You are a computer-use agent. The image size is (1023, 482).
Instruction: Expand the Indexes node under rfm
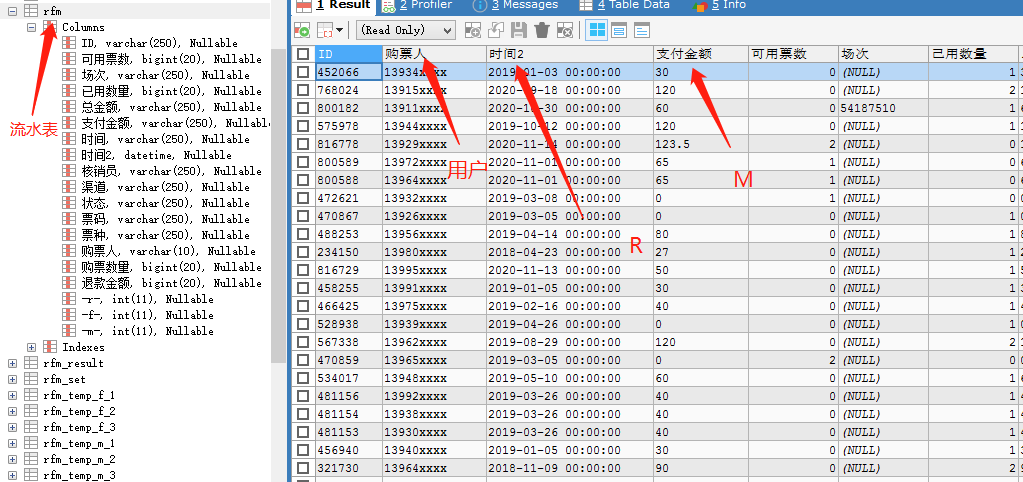tap(32, 347)
